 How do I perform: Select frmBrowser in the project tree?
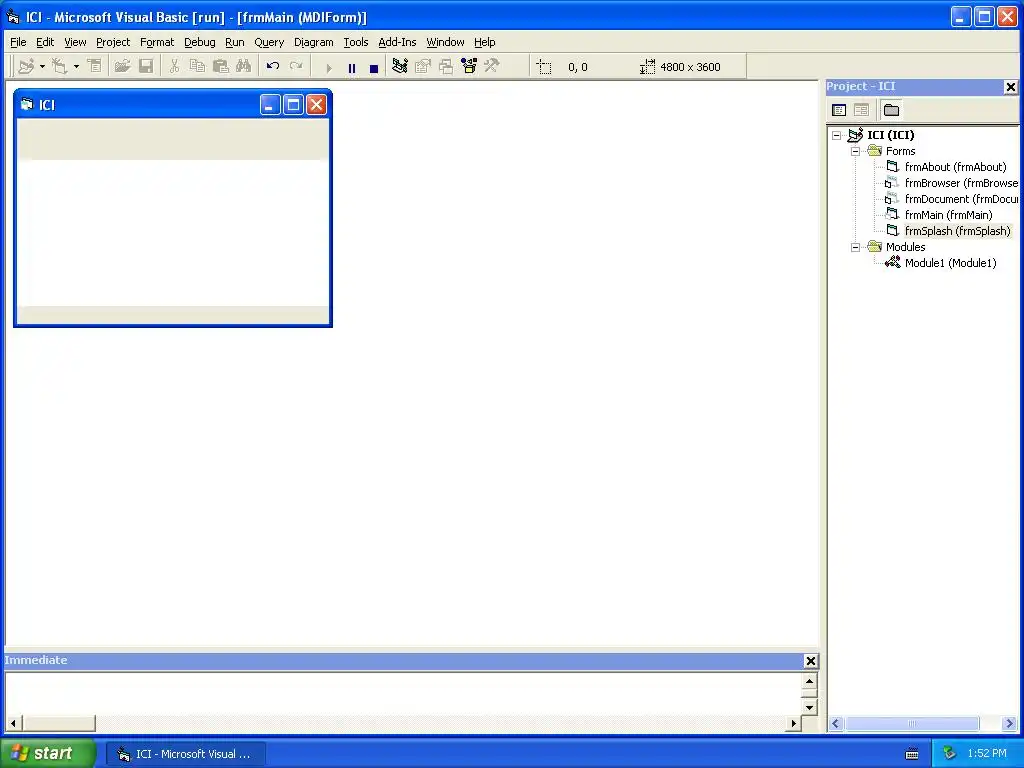tap(961, 184)
